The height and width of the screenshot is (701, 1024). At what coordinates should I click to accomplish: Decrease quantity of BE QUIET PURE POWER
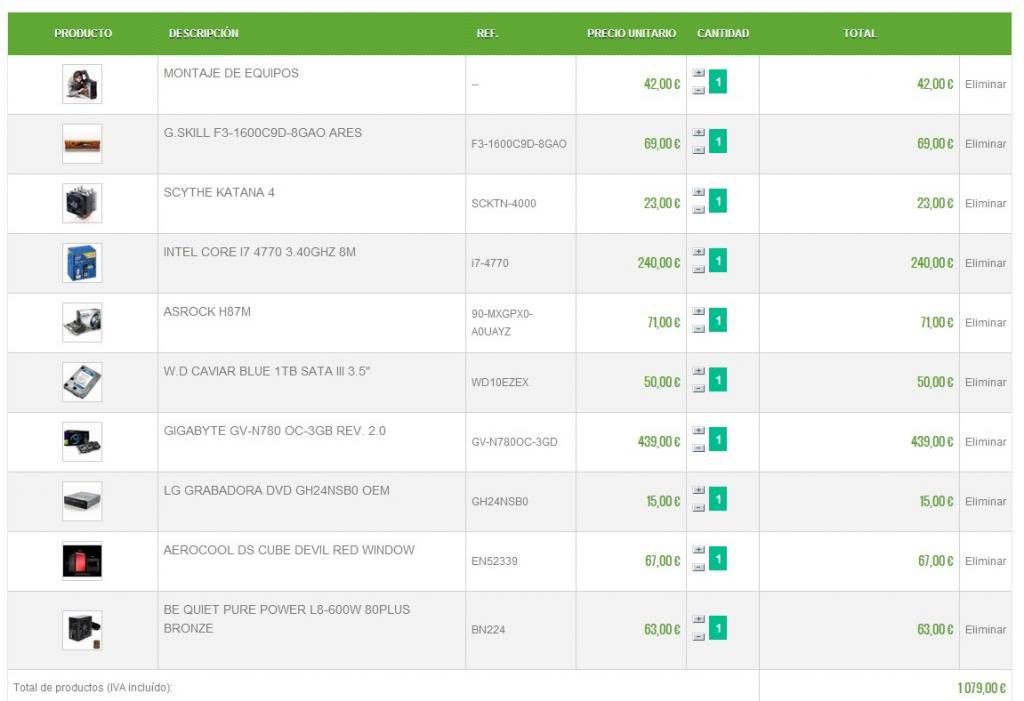pyautogui.click(x=699, y=636)
